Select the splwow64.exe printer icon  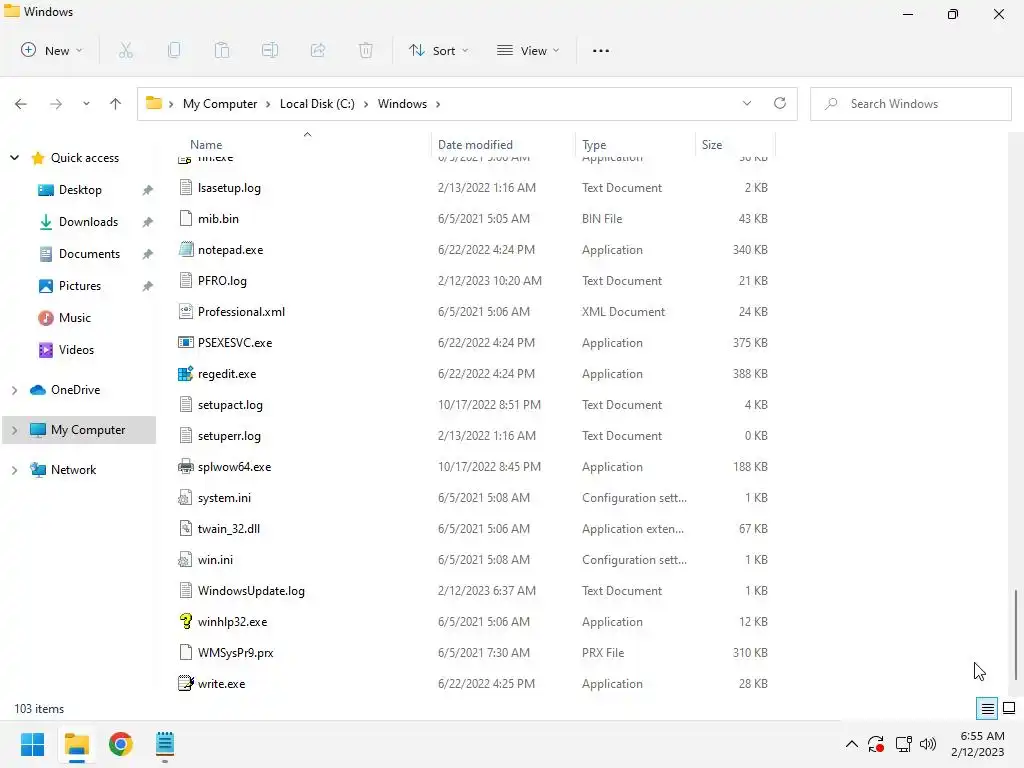186,466
